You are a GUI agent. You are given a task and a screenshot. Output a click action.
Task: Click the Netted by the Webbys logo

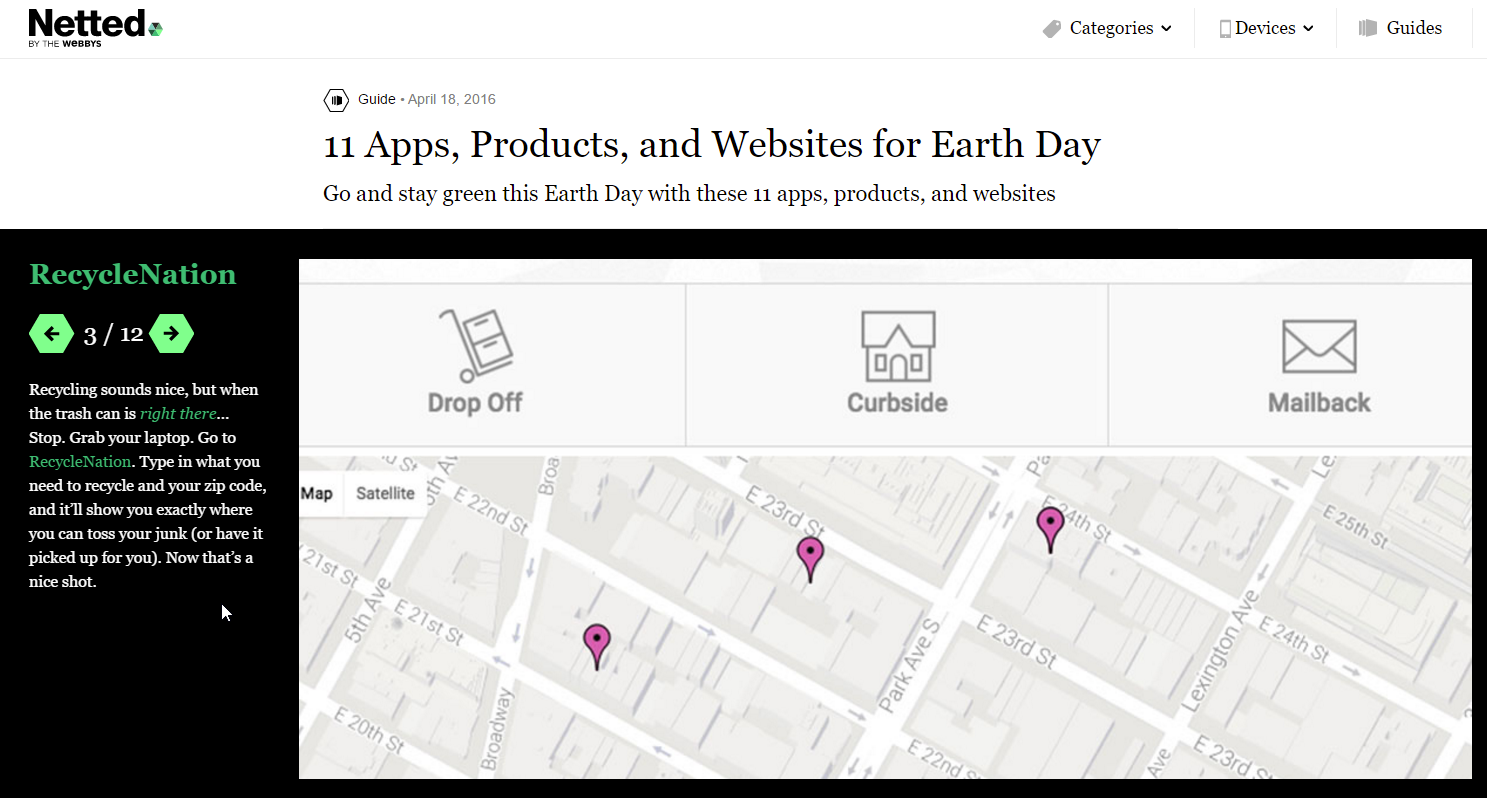pyautogui.click(x=95, y=28)
